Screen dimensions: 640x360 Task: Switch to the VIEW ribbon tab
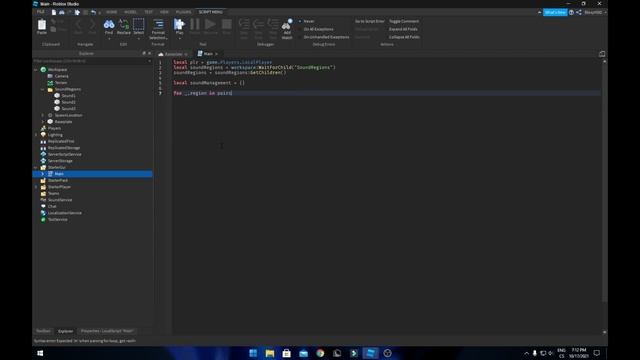(x=164, y=12)
